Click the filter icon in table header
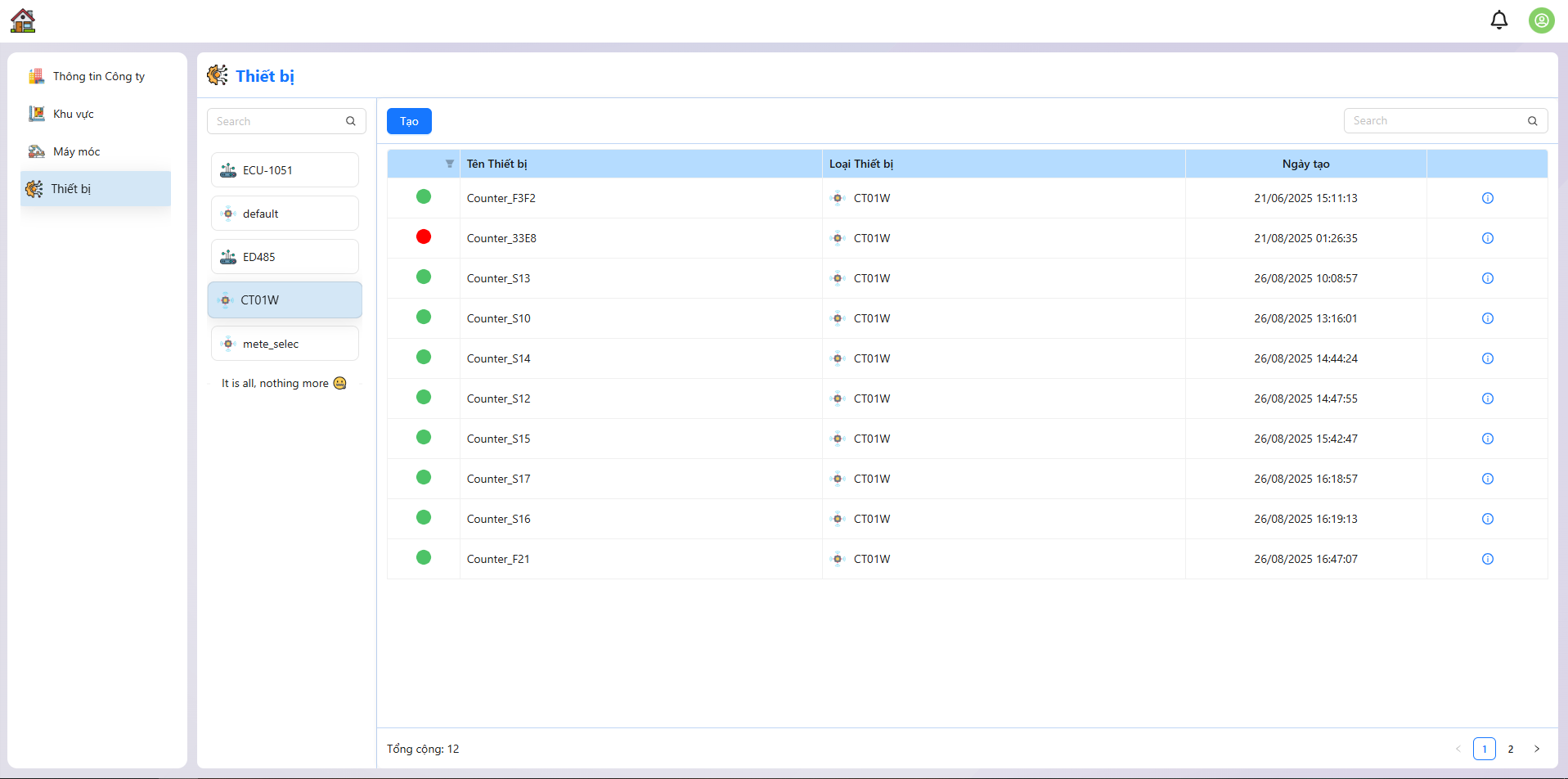This screenshot has height=779, width=1568. pyautogui.click(x=449, y=164)
